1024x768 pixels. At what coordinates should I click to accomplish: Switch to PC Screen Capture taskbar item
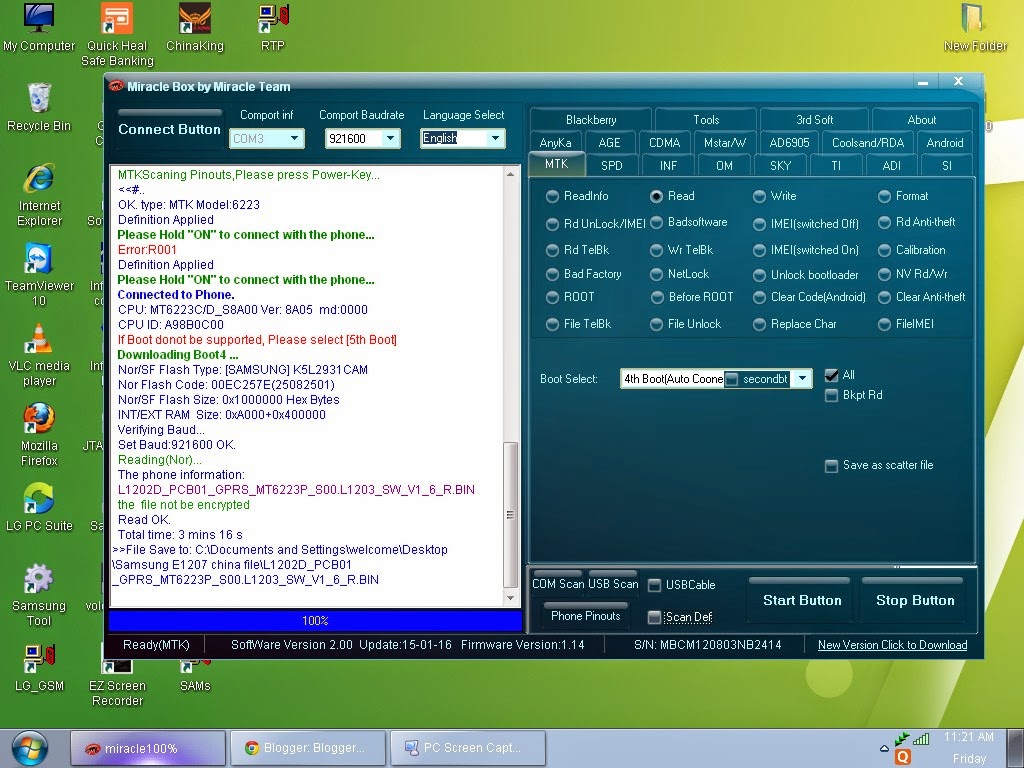point(468,748)
